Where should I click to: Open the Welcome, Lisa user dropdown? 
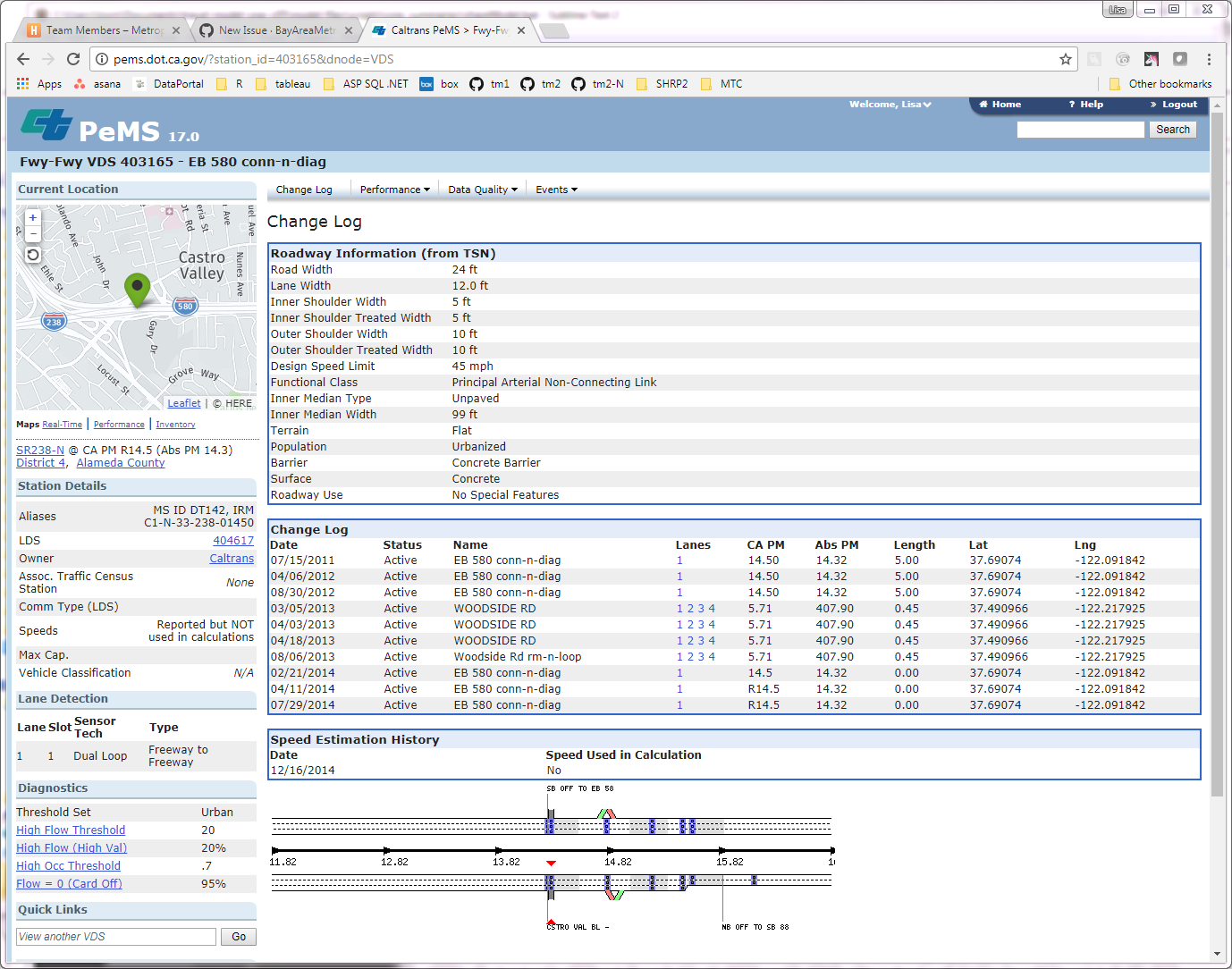coord(890,105)
